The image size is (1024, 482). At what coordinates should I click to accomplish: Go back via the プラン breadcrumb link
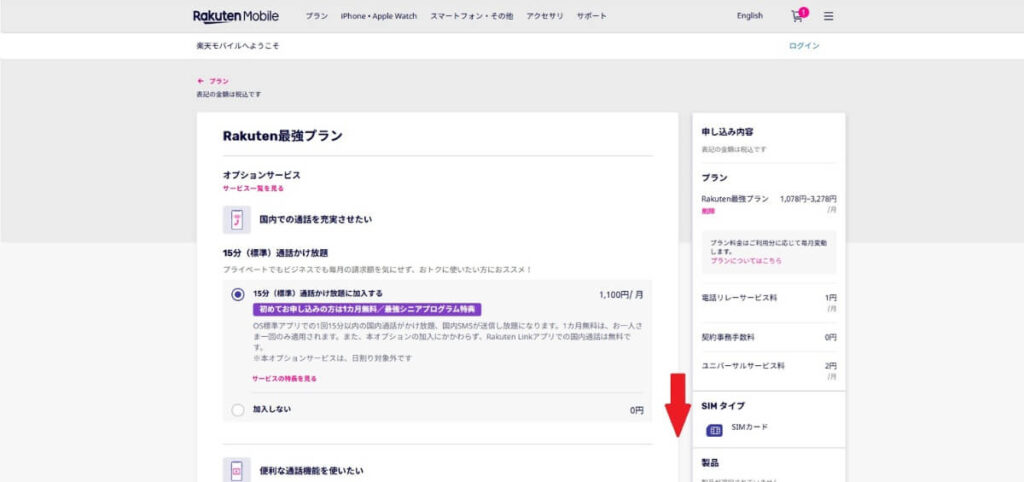click(219, 82)
